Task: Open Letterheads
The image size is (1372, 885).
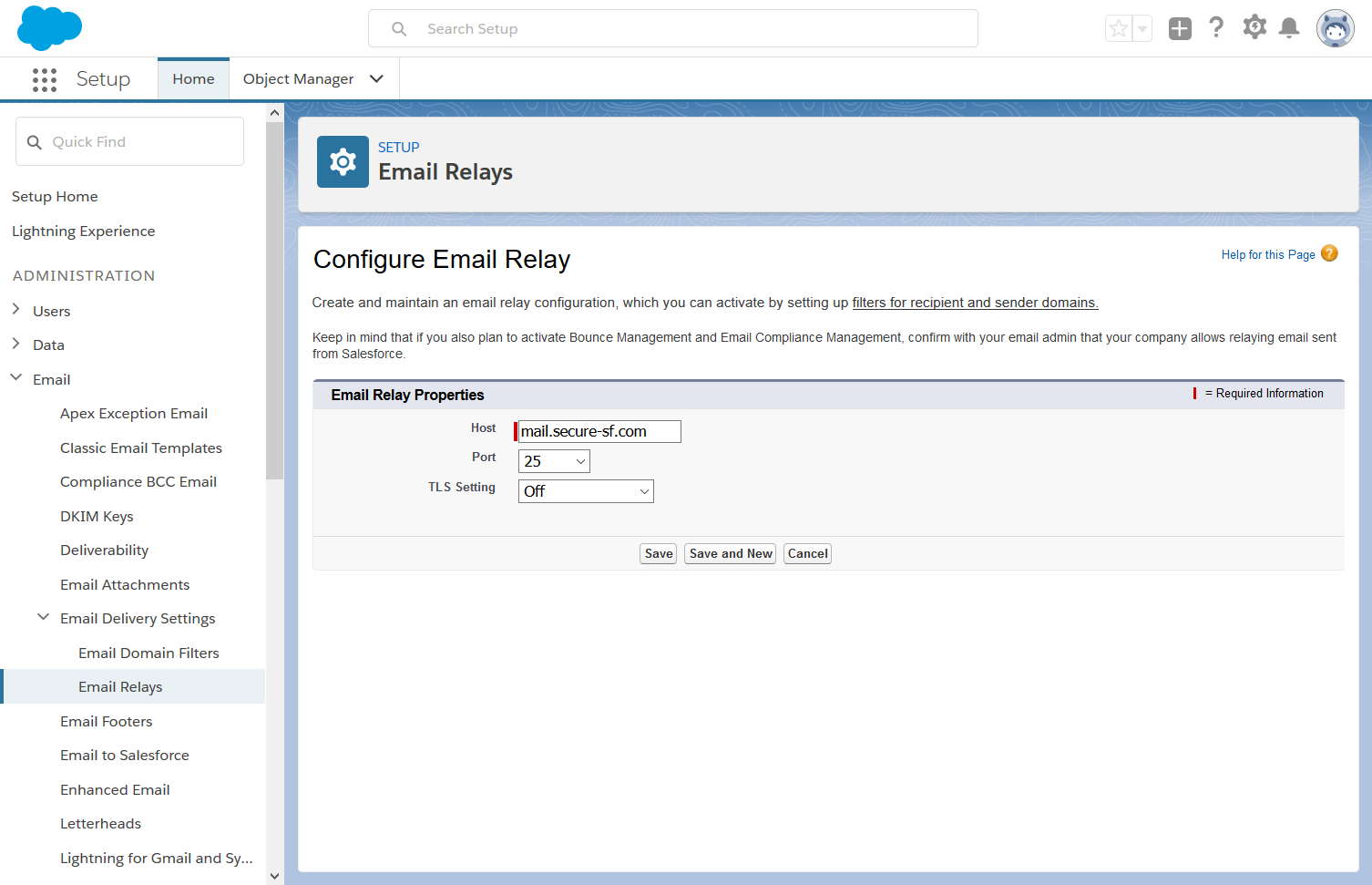Action: (100, 824)
